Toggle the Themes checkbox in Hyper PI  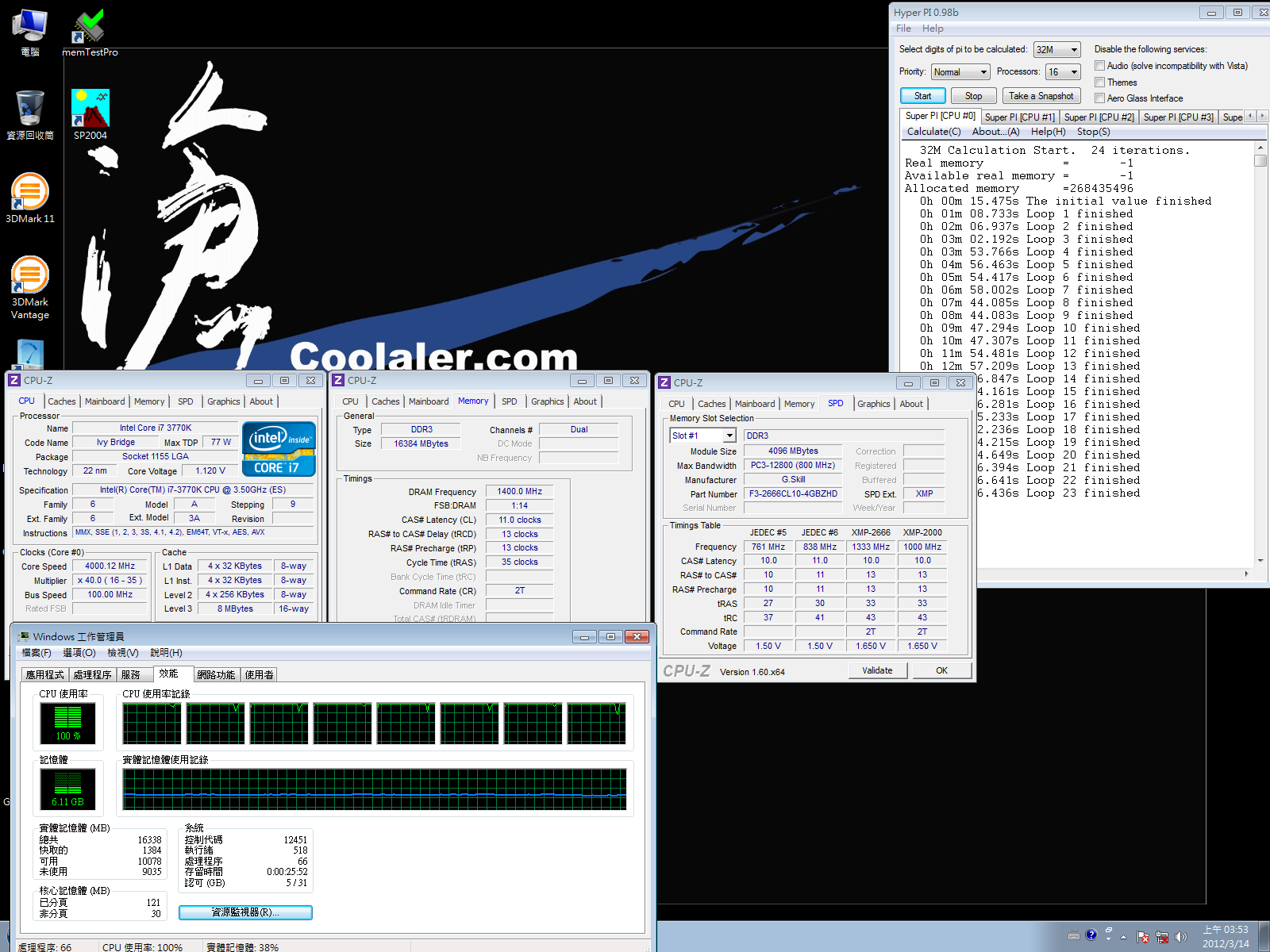[1099, 82]
